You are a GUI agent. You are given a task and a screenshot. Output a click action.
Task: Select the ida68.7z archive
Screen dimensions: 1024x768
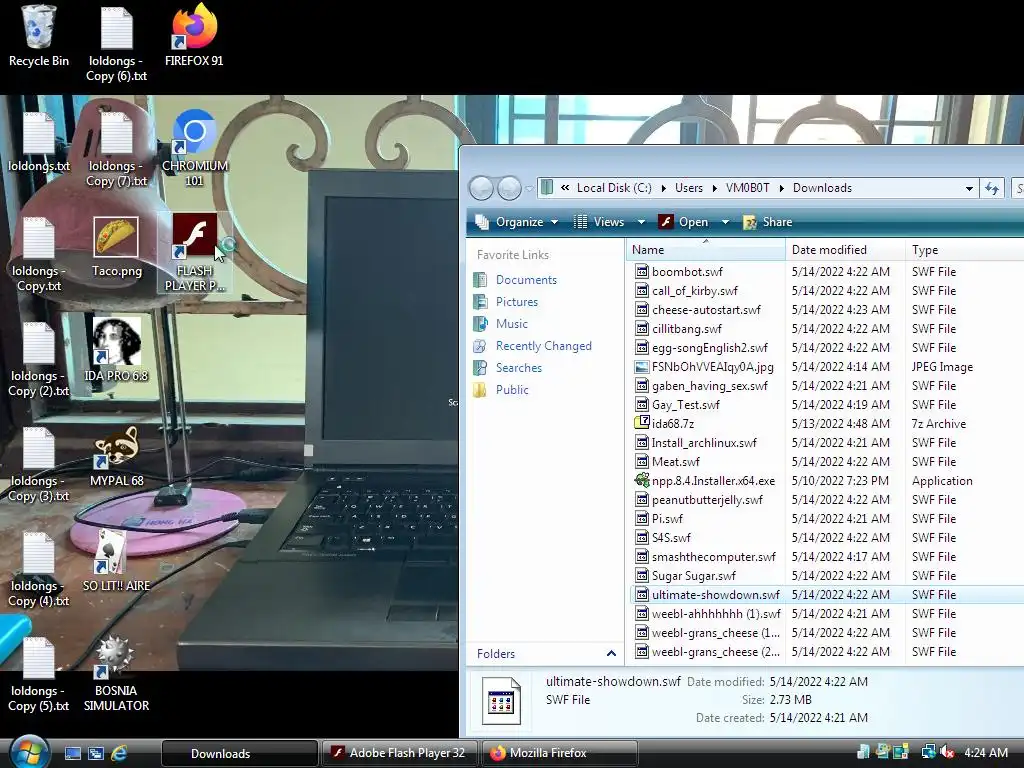point(664,424)
